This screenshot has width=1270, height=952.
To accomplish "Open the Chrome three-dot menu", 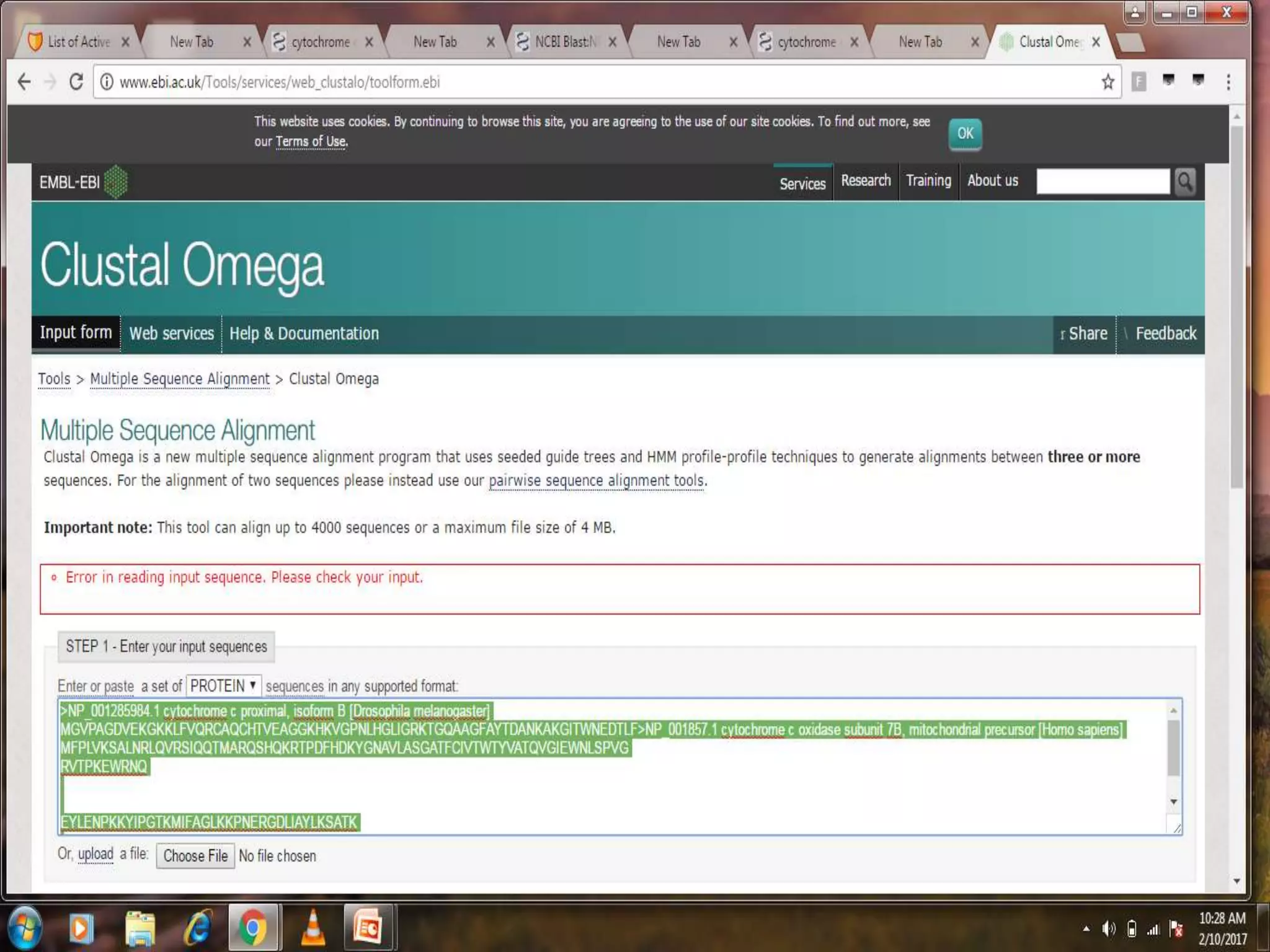I will (x=1228, y=82).
